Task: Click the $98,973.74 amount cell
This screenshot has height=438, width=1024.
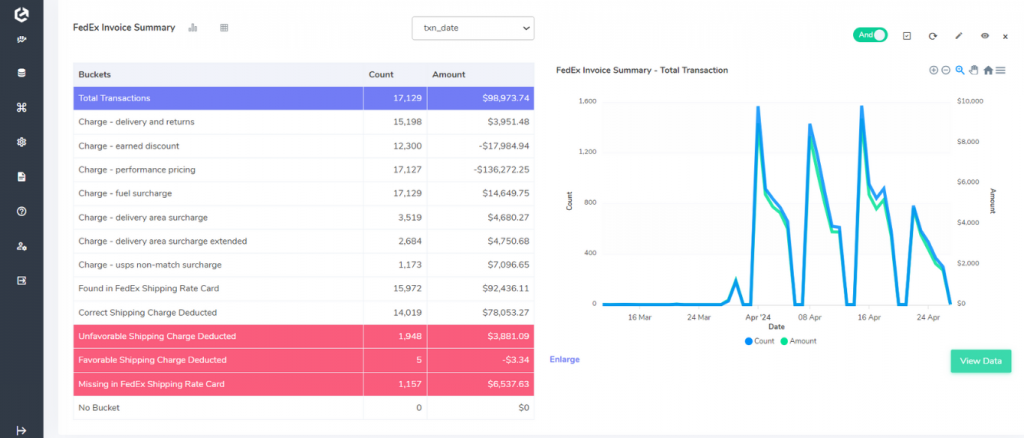Action: [x=481, y=98]
